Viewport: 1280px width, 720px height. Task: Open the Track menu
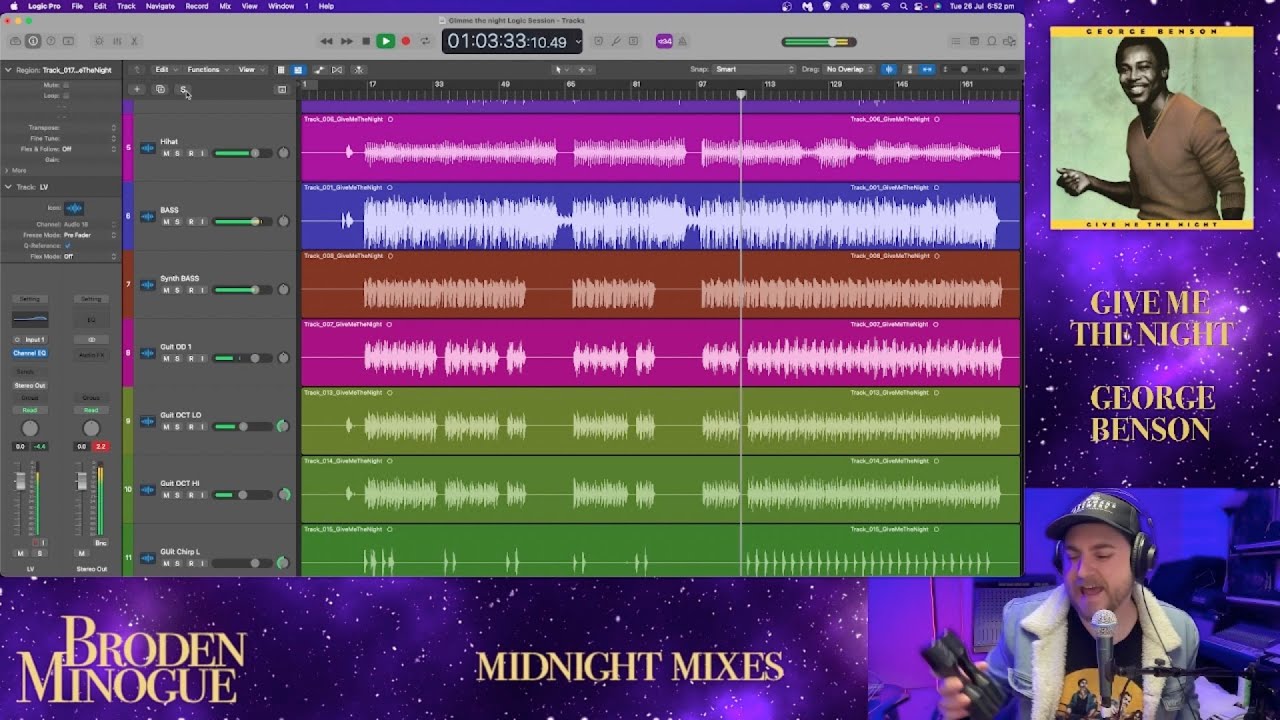pos(126,6)
